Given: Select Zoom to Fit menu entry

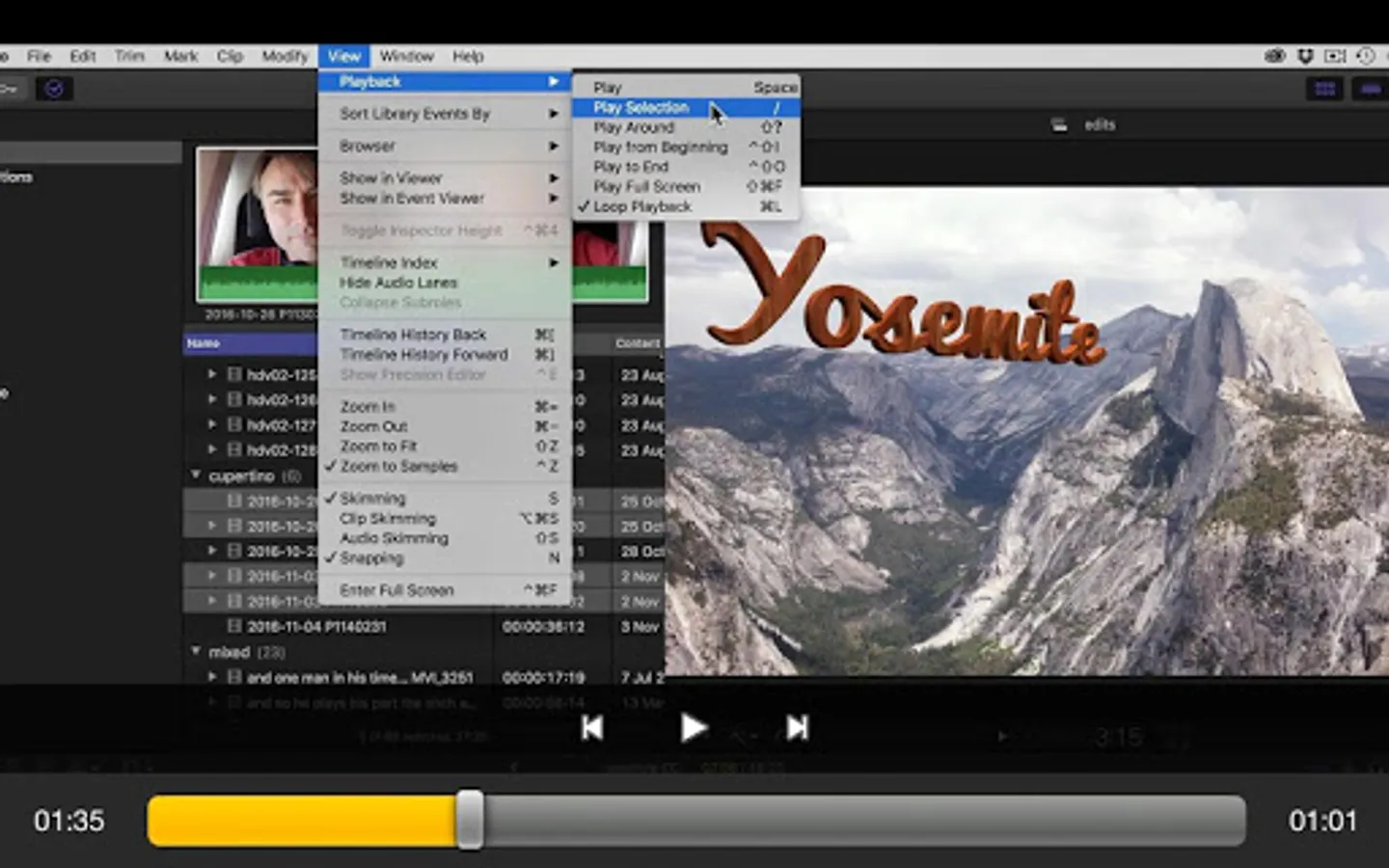Looking at the screenshot, I should point(378,447).
